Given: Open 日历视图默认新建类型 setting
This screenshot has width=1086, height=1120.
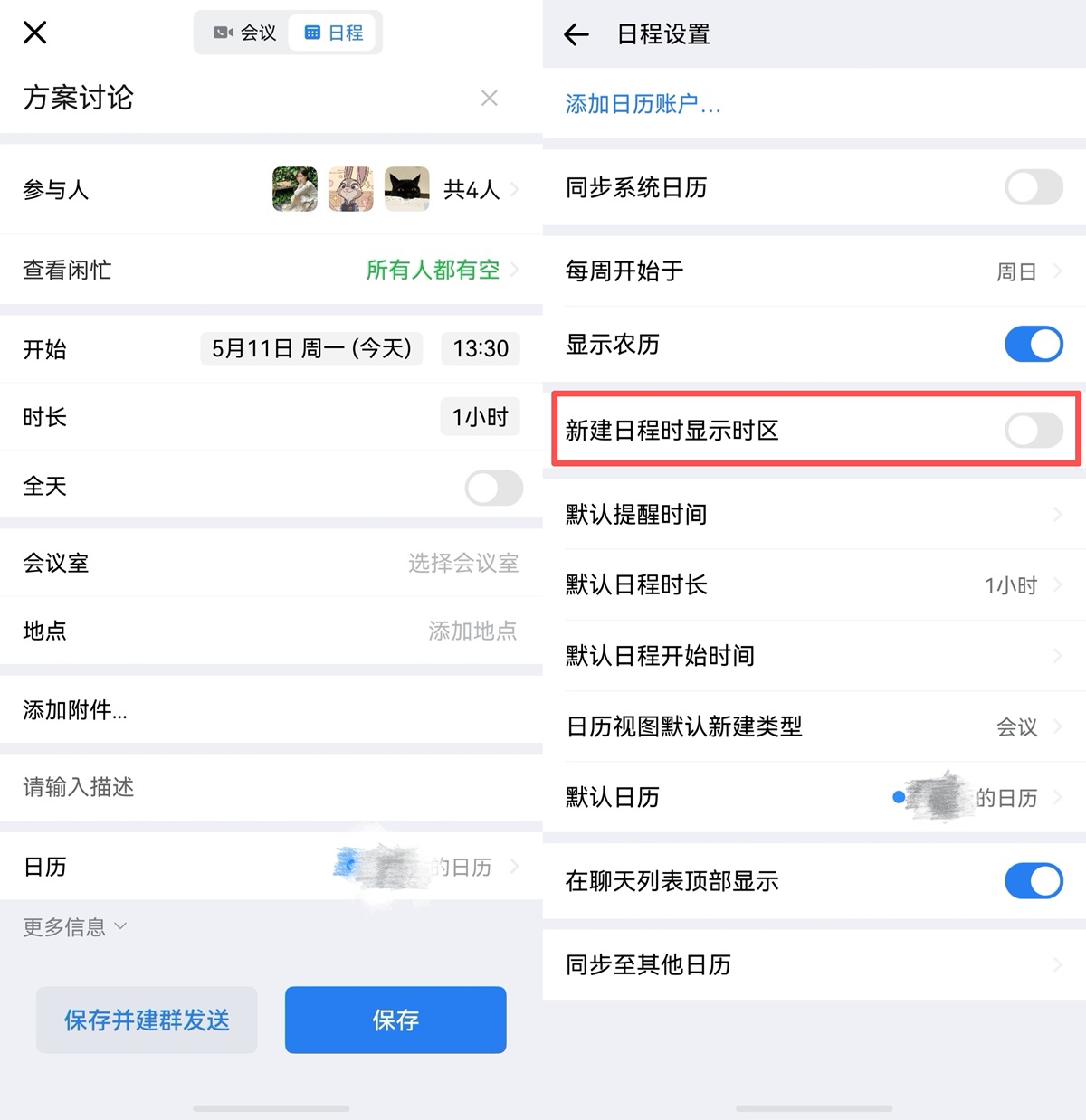Looking at the screenshot, I should [814, 726].
